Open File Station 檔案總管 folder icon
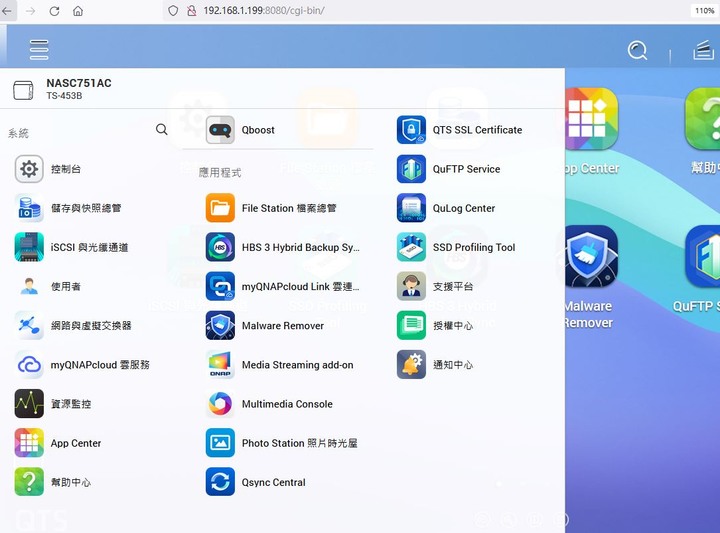This screenshot has width=720, height=533. (220, 208)
